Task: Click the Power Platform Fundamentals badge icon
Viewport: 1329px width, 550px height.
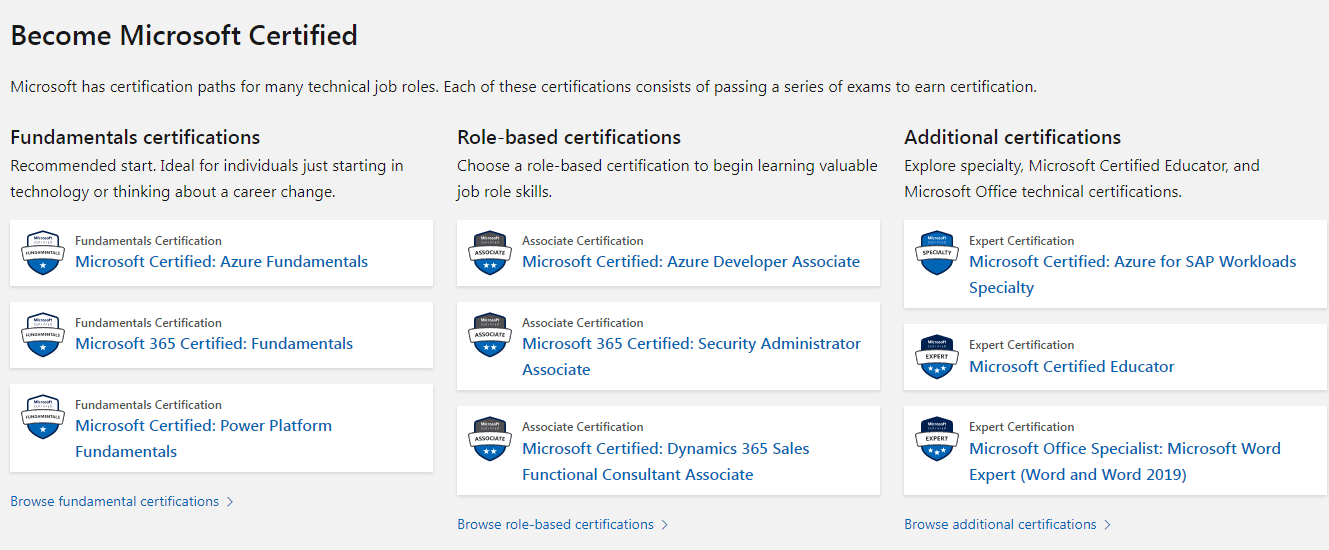Action: (43, 417)
